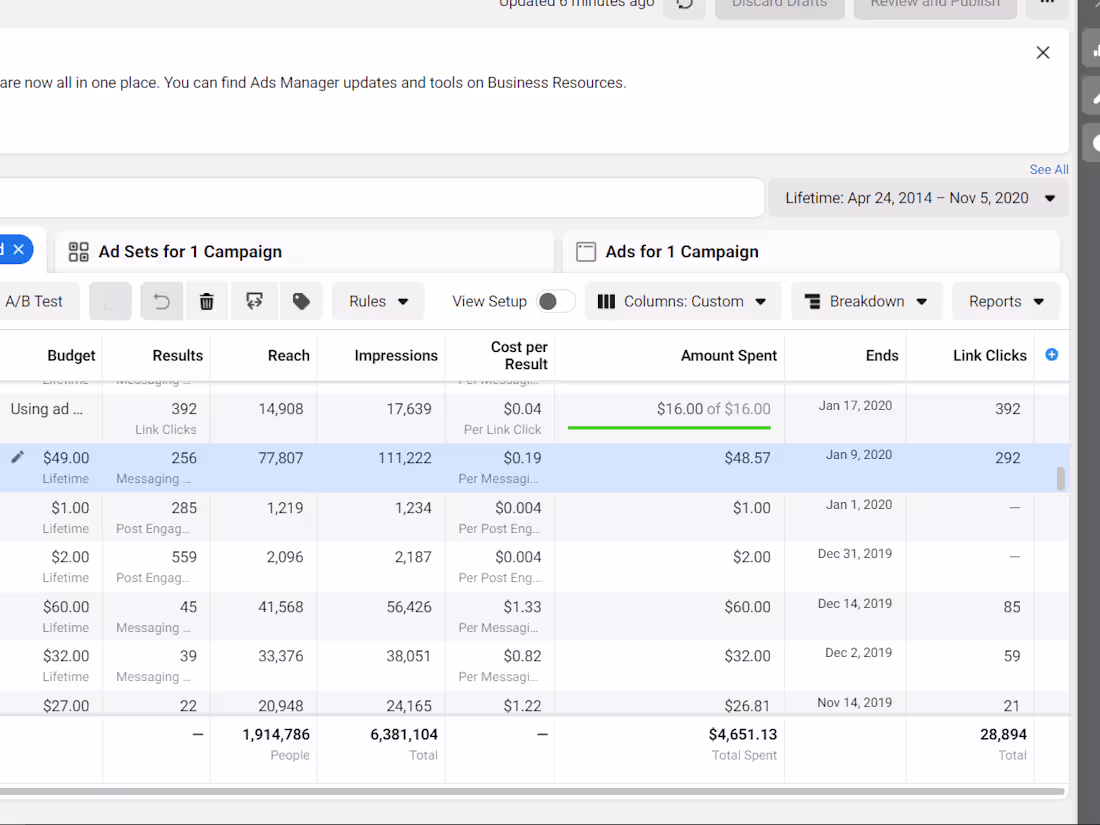
Task: Open the Breakdown dropdown menu
Action: pos(866,301)
